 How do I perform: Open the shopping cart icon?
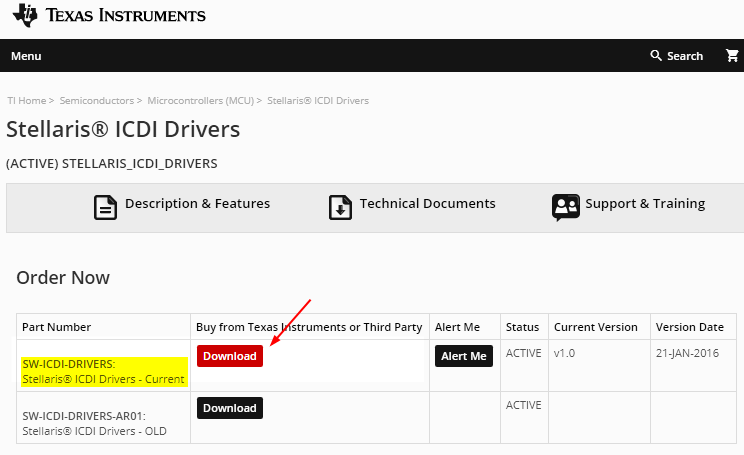pos(732,56)
